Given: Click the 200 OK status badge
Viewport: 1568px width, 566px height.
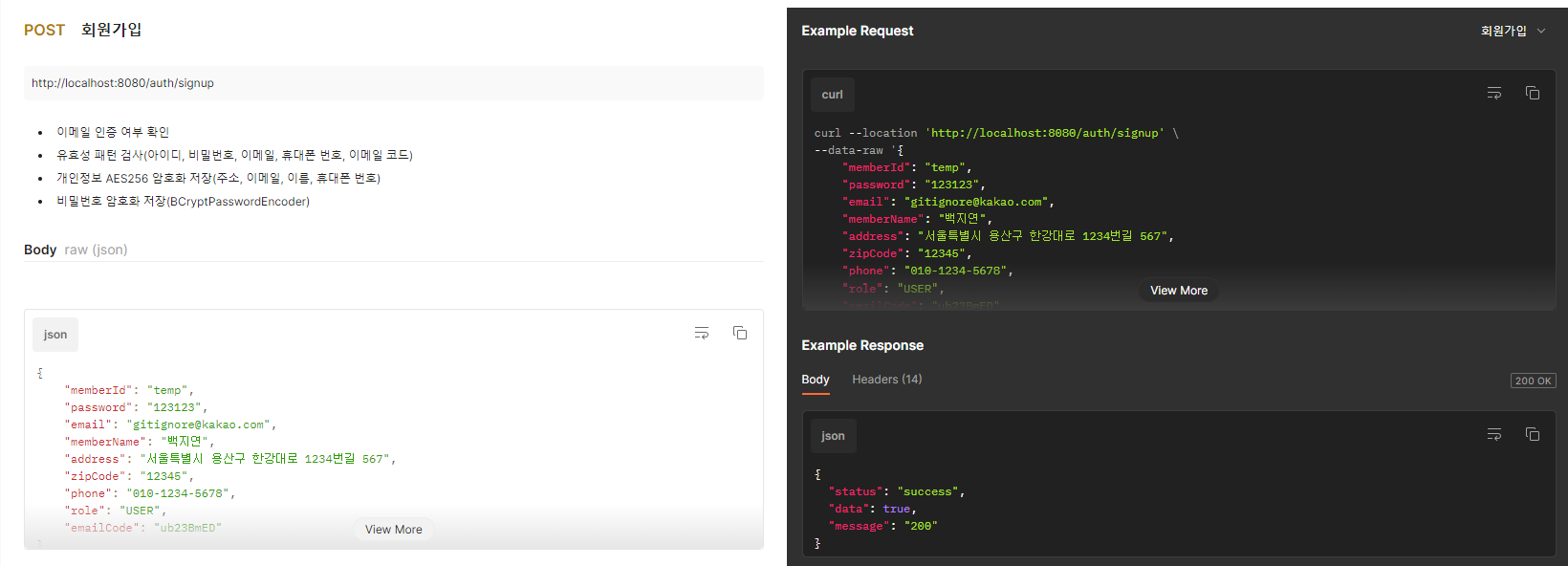Looking at the screenshot, I should pyautogui.click(x=1534, y=381).
